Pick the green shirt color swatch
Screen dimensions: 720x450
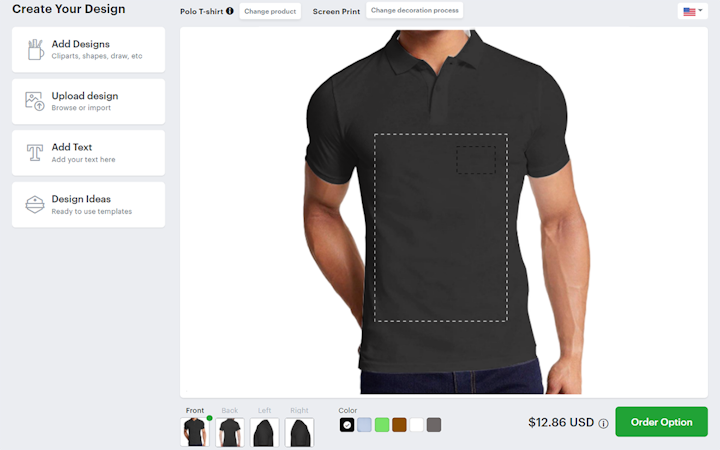click(382, 425)
